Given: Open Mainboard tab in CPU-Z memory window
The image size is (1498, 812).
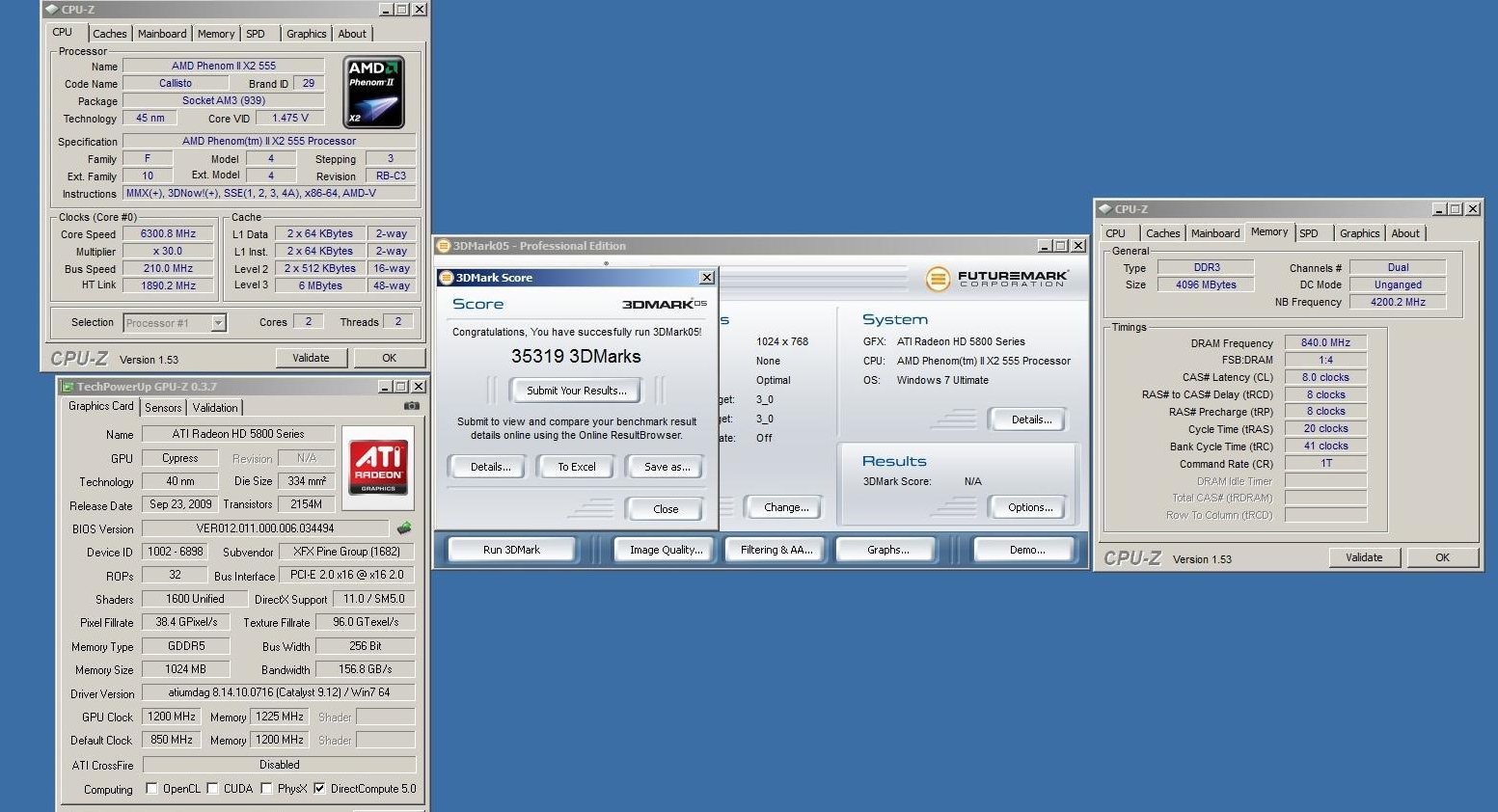Looking at the screenshot, I should (x=1215, y=233).
